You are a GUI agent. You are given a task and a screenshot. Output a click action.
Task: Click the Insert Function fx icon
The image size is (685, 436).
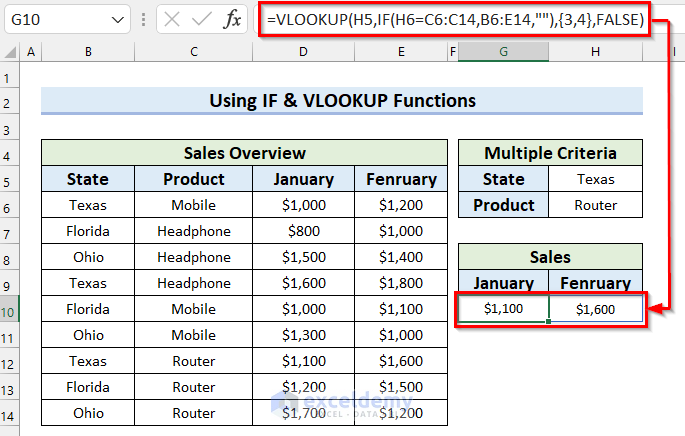coord(232,20)
